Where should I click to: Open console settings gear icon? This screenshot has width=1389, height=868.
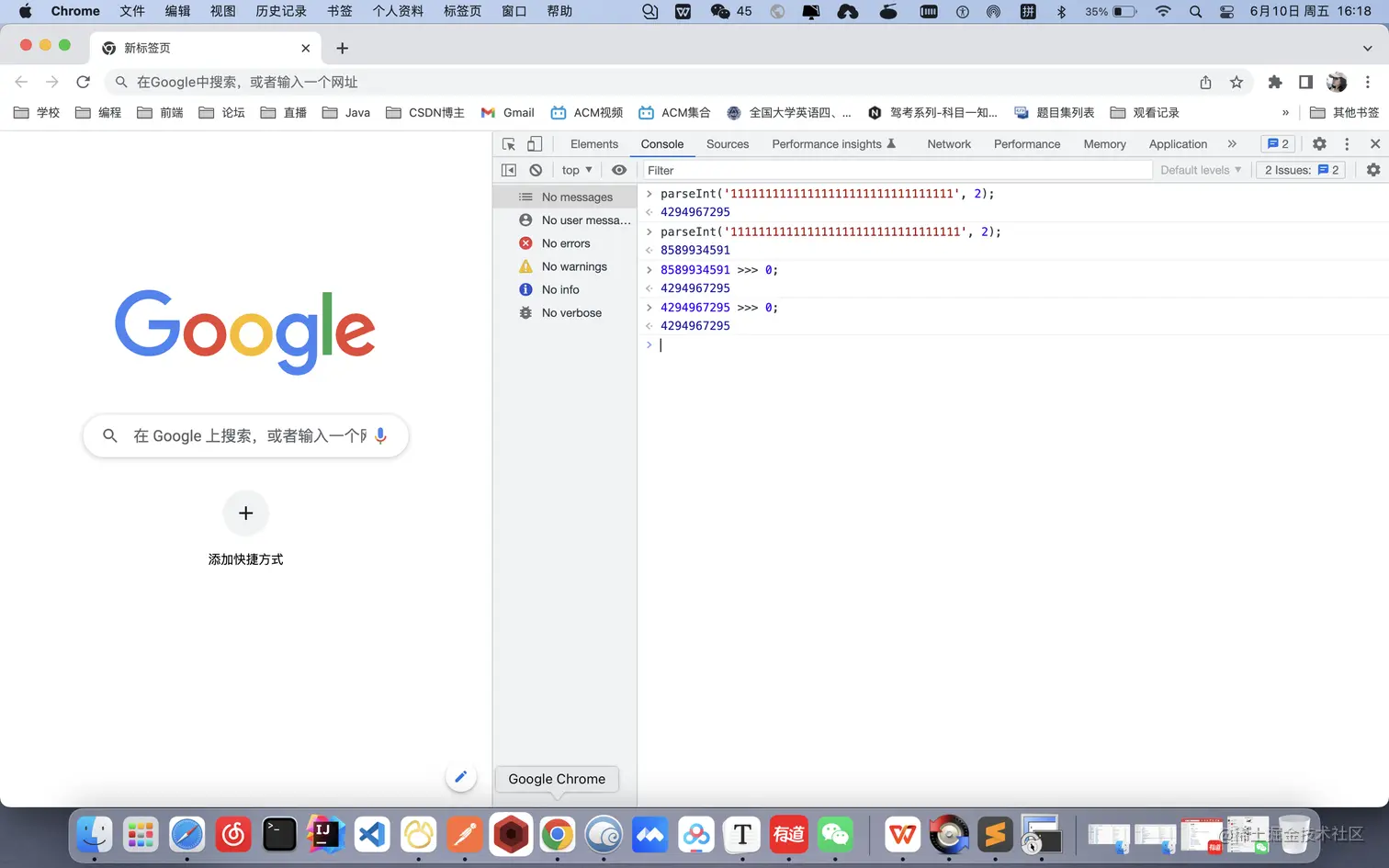(1373, 170)
